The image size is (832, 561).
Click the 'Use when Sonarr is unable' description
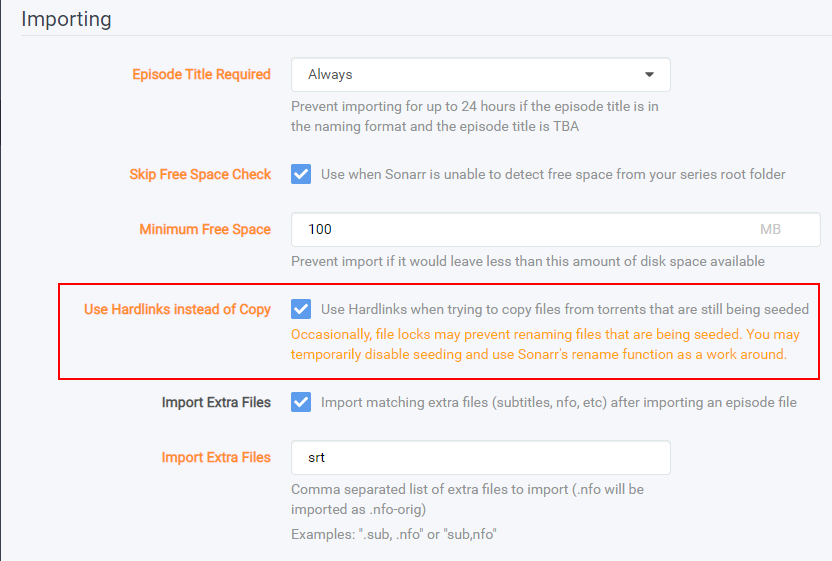click(x=553, y=174)
